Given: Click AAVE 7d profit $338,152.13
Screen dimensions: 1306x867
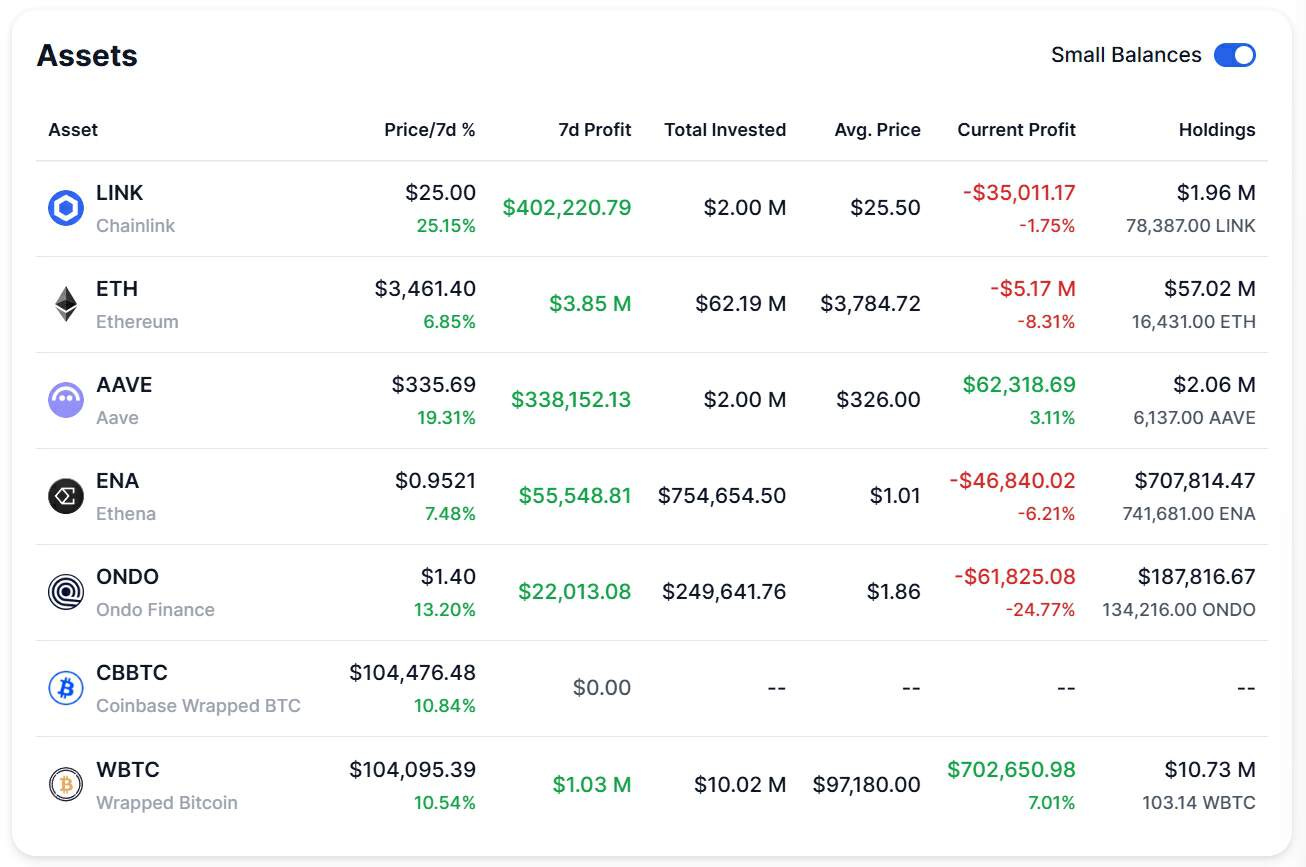Looking at the screenshot, I should pos(571,400).
